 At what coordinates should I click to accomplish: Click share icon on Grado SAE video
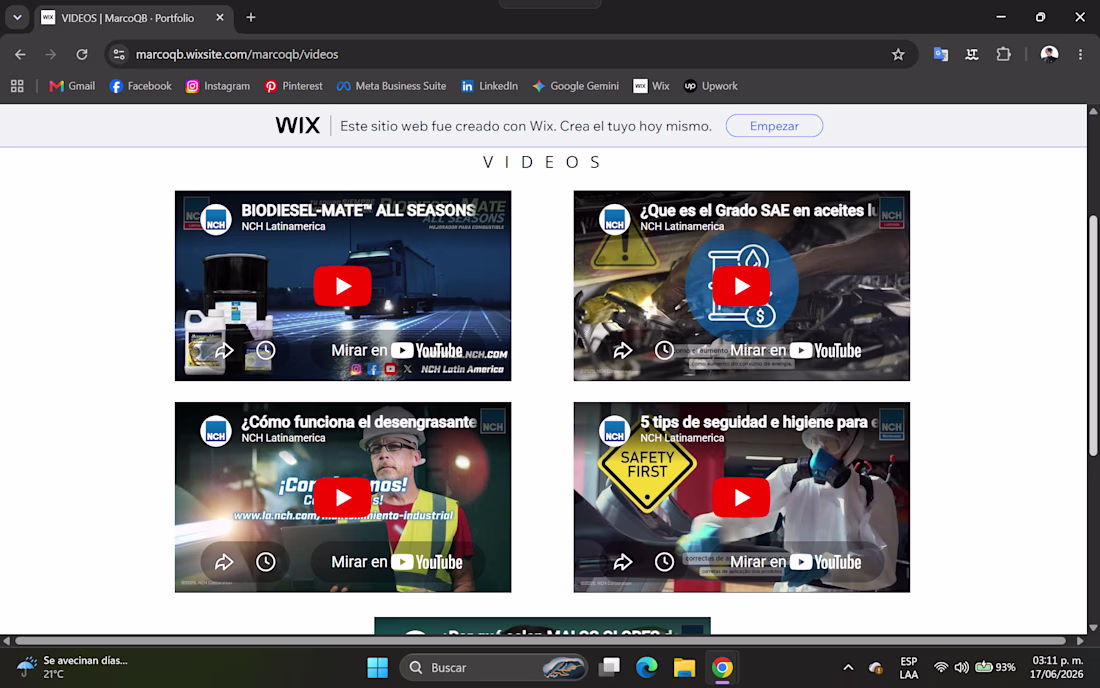point(622,351)
